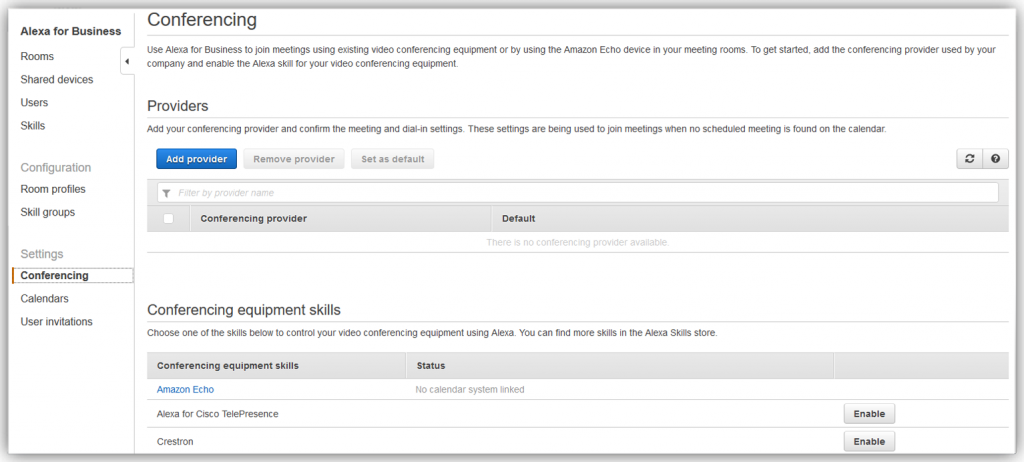
Task: Enable Alexa for Cisco TelePresence skill
Action: pos(869,414)
